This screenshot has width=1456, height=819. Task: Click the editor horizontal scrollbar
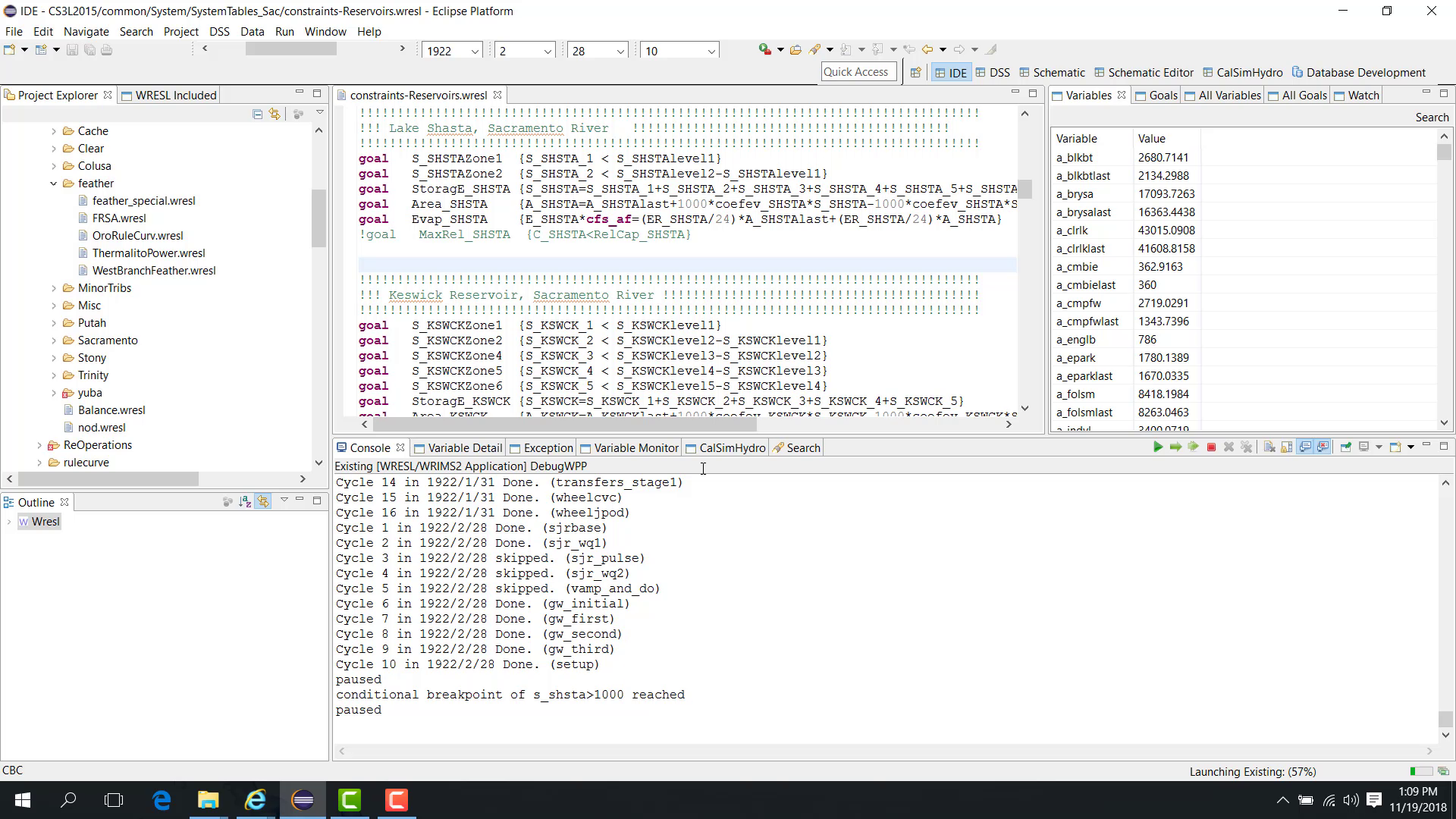[x=563, y=425]
